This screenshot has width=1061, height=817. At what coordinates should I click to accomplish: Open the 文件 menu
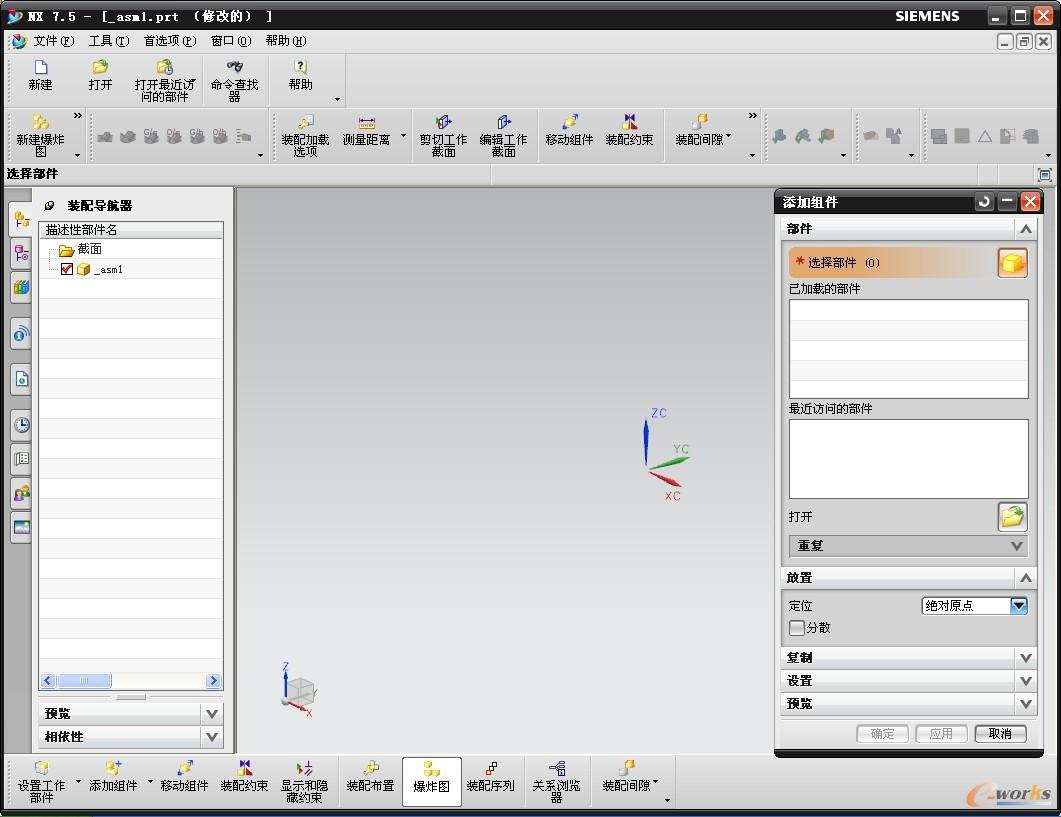(52, 41)
